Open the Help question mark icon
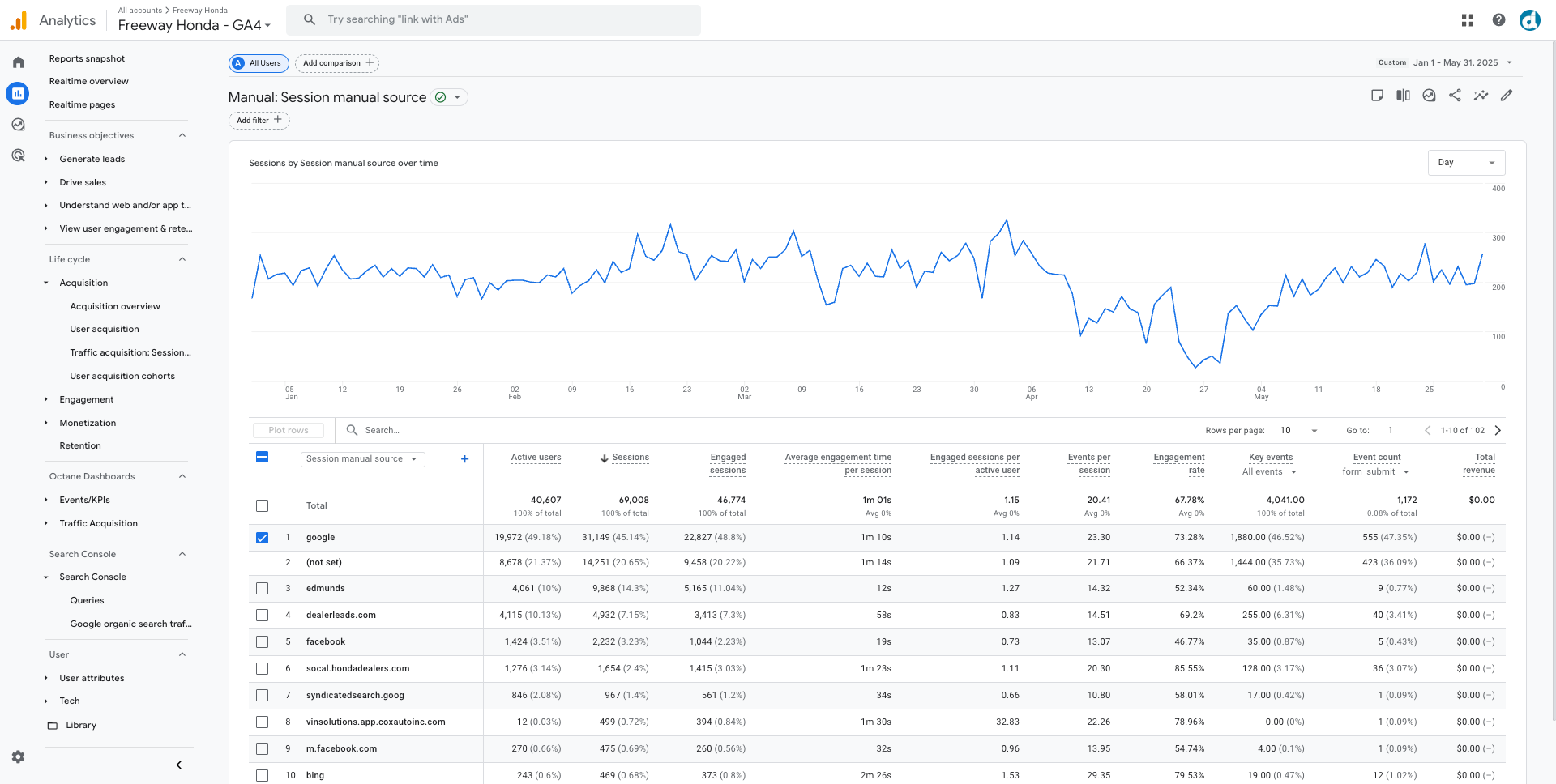 (x=1498, y=20)
